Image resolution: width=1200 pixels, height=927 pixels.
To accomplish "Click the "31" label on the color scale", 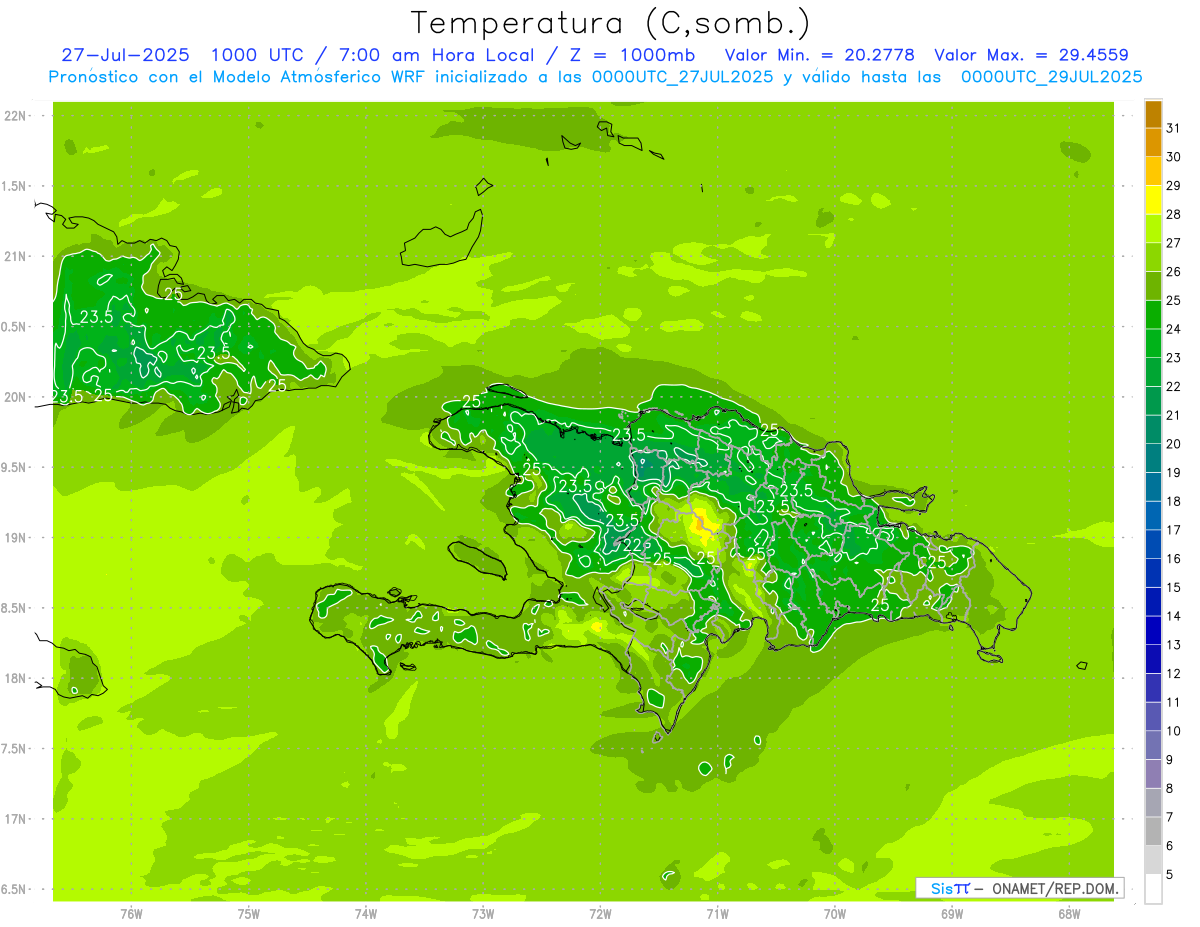I will tap(1173, 128).
